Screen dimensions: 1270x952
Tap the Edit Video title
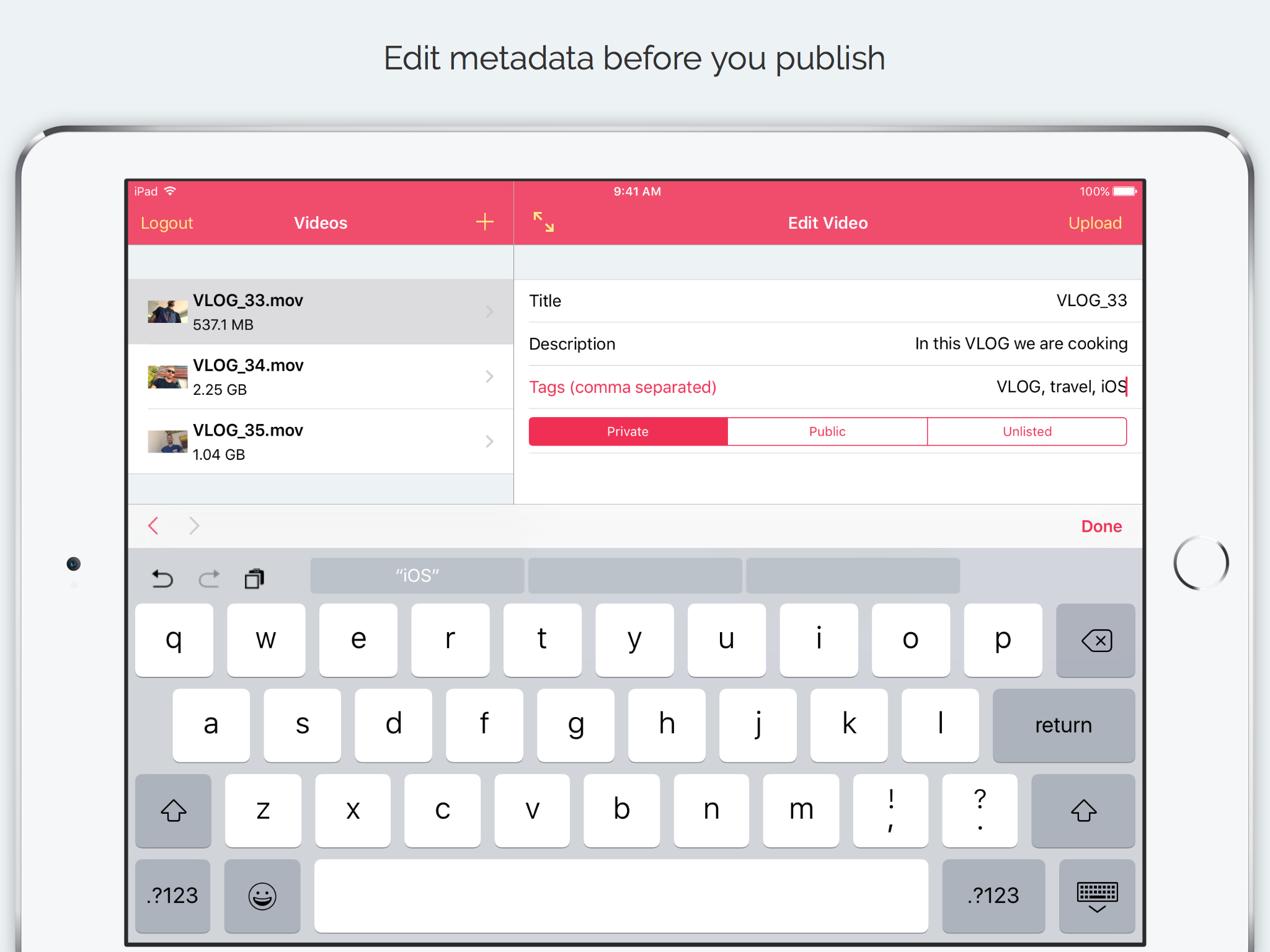tap(828, 223)
